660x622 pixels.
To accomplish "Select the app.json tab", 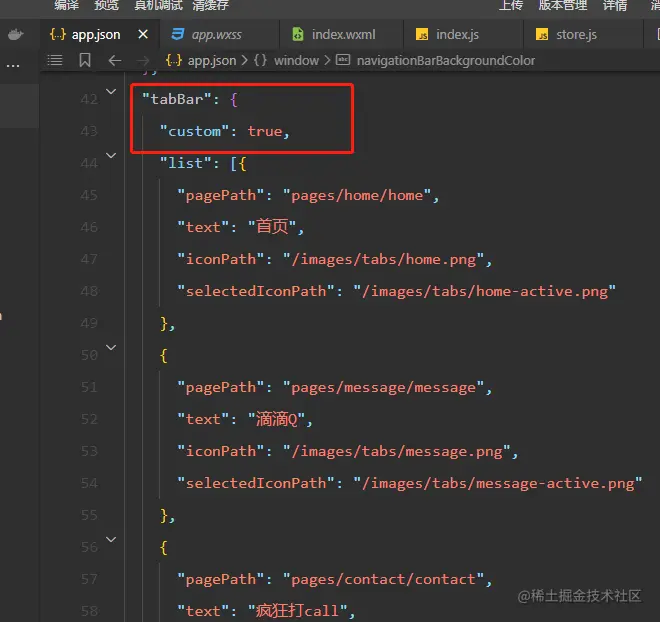I will coord(96,35).
